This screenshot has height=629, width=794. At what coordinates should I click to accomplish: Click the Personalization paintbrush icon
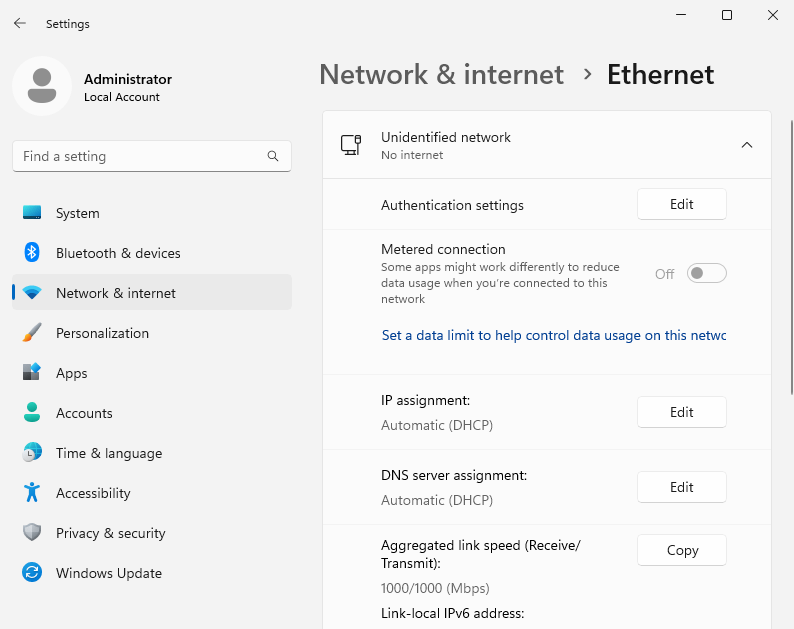pyautogui.click(x=32, y=333)
